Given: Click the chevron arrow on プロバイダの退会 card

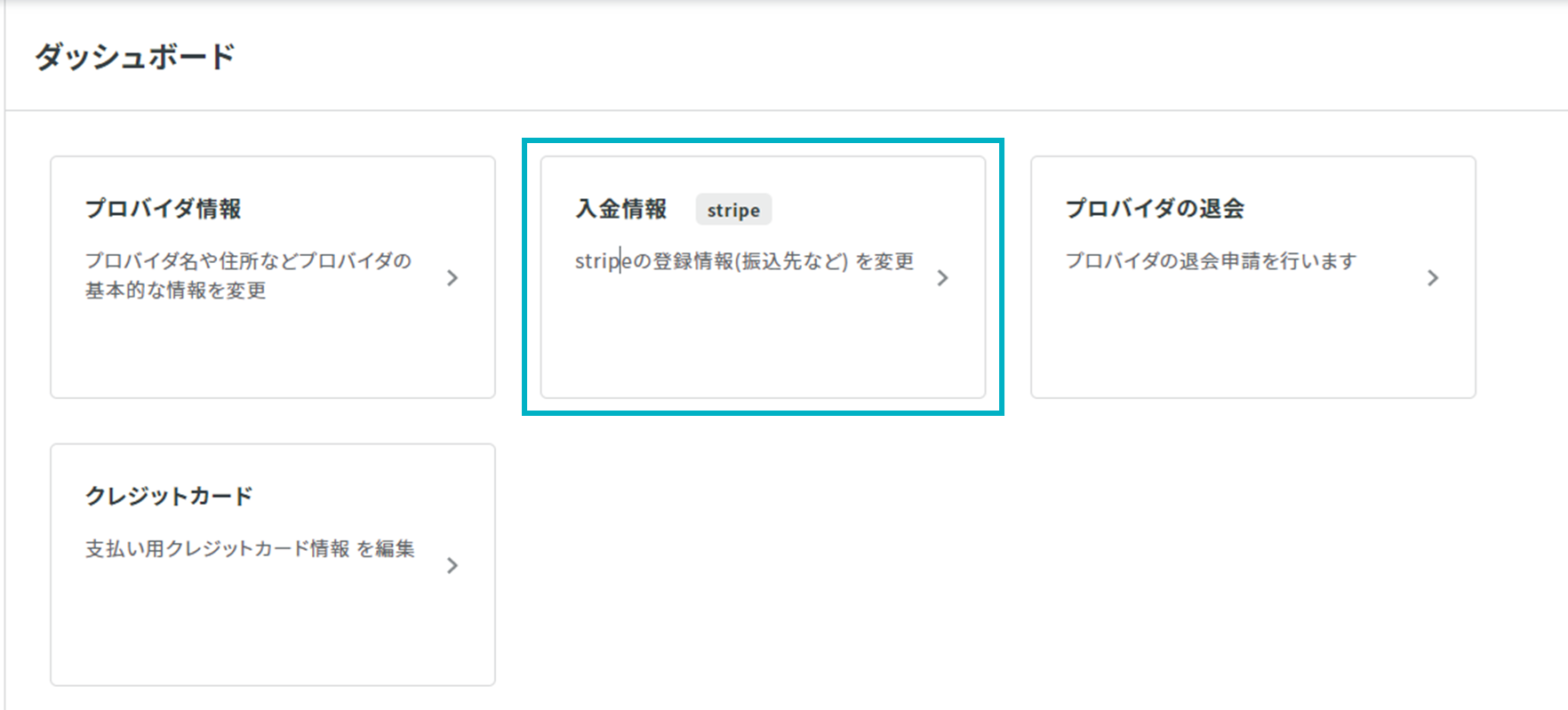Looking at the screenshot, I should click(x=1433, y=278).
